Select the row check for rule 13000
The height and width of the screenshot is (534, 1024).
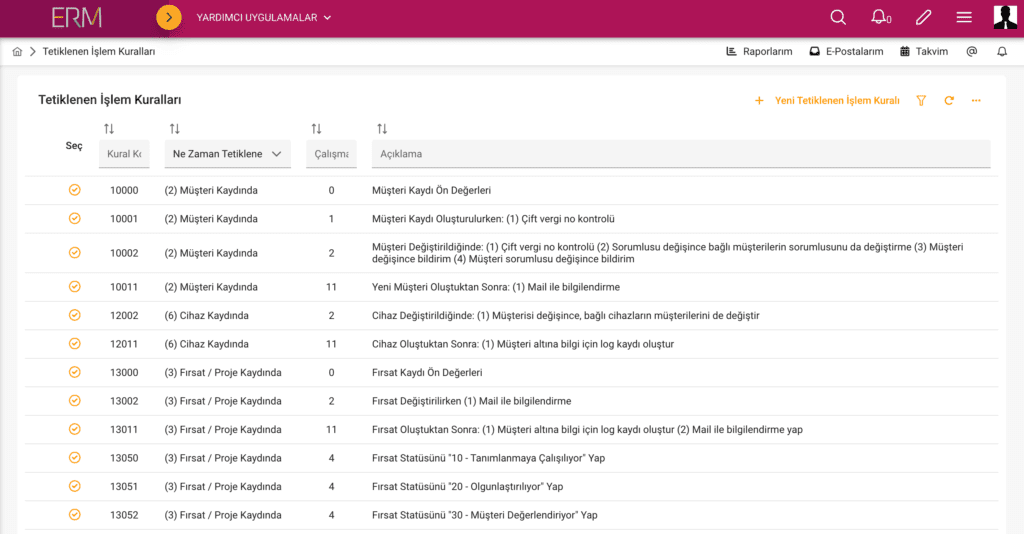click(74, 372)
